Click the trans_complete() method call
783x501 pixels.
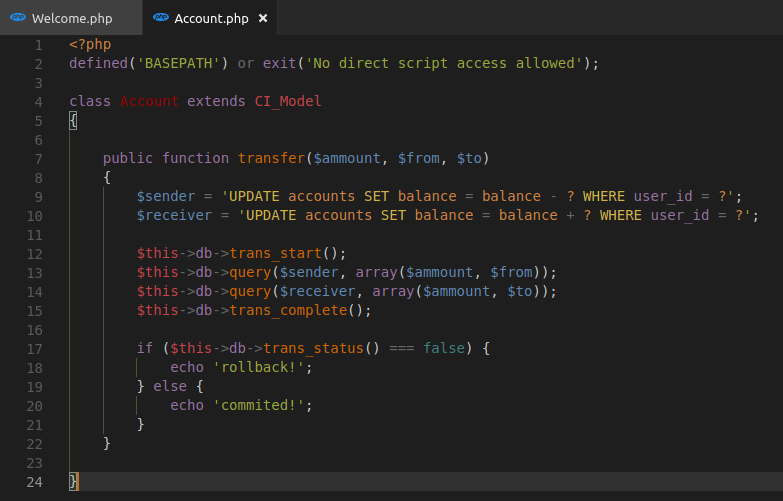point(300,310)
